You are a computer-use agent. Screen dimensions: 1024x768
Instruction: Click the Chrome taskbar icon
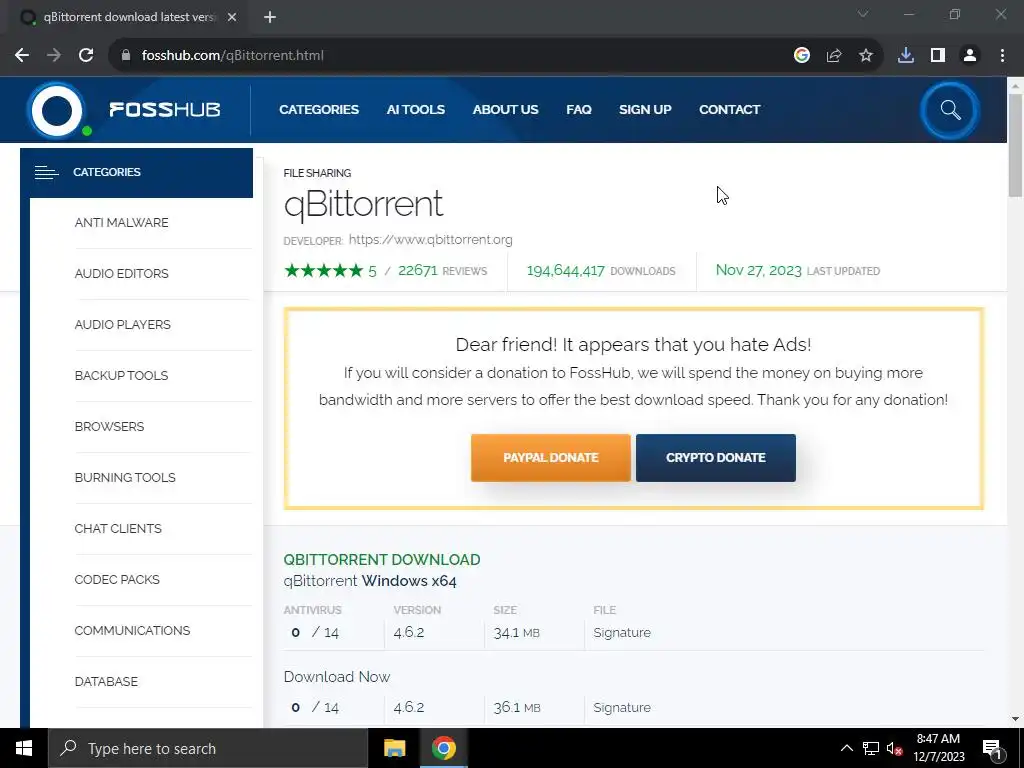[x=443, y=748]
